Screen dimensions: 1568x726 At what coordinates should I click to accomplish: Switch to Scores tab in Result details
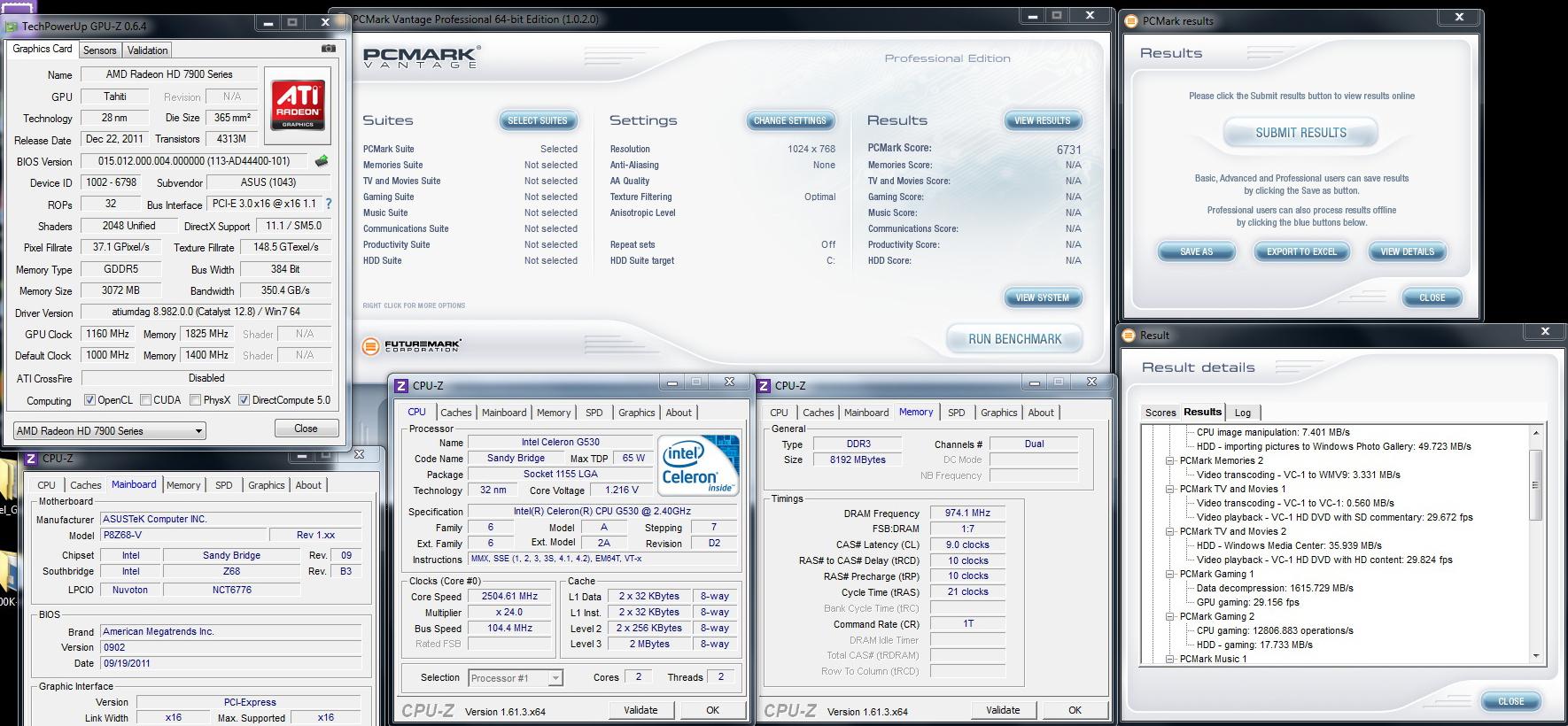point(1160,413)
